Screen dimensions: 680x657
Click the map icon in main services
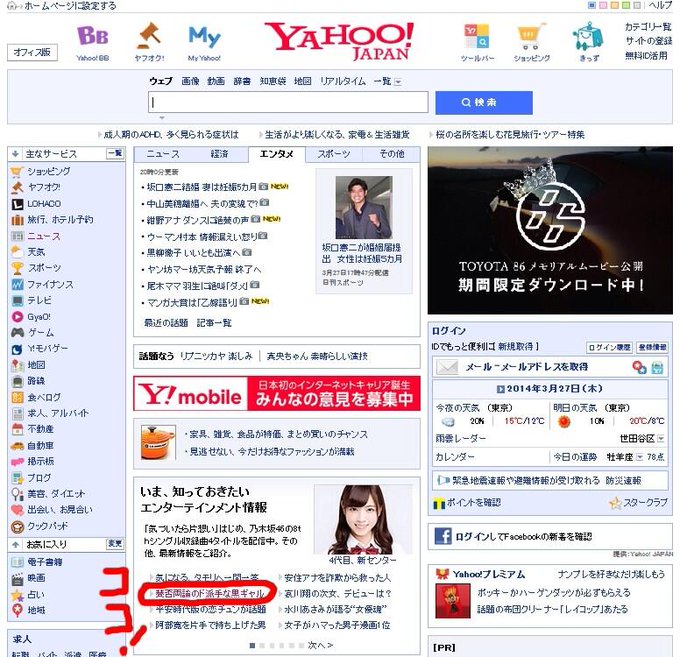tap(17, 365)
